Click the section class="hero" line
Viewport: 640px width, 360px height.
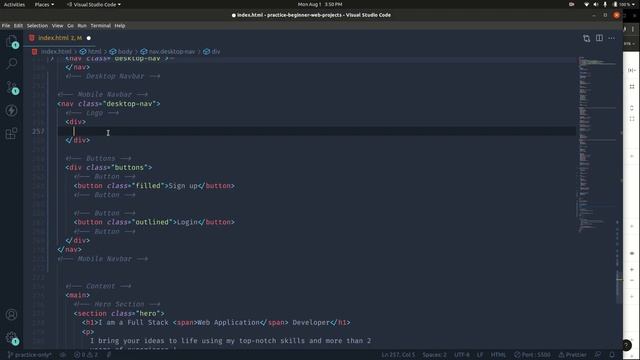pos(119,313)
